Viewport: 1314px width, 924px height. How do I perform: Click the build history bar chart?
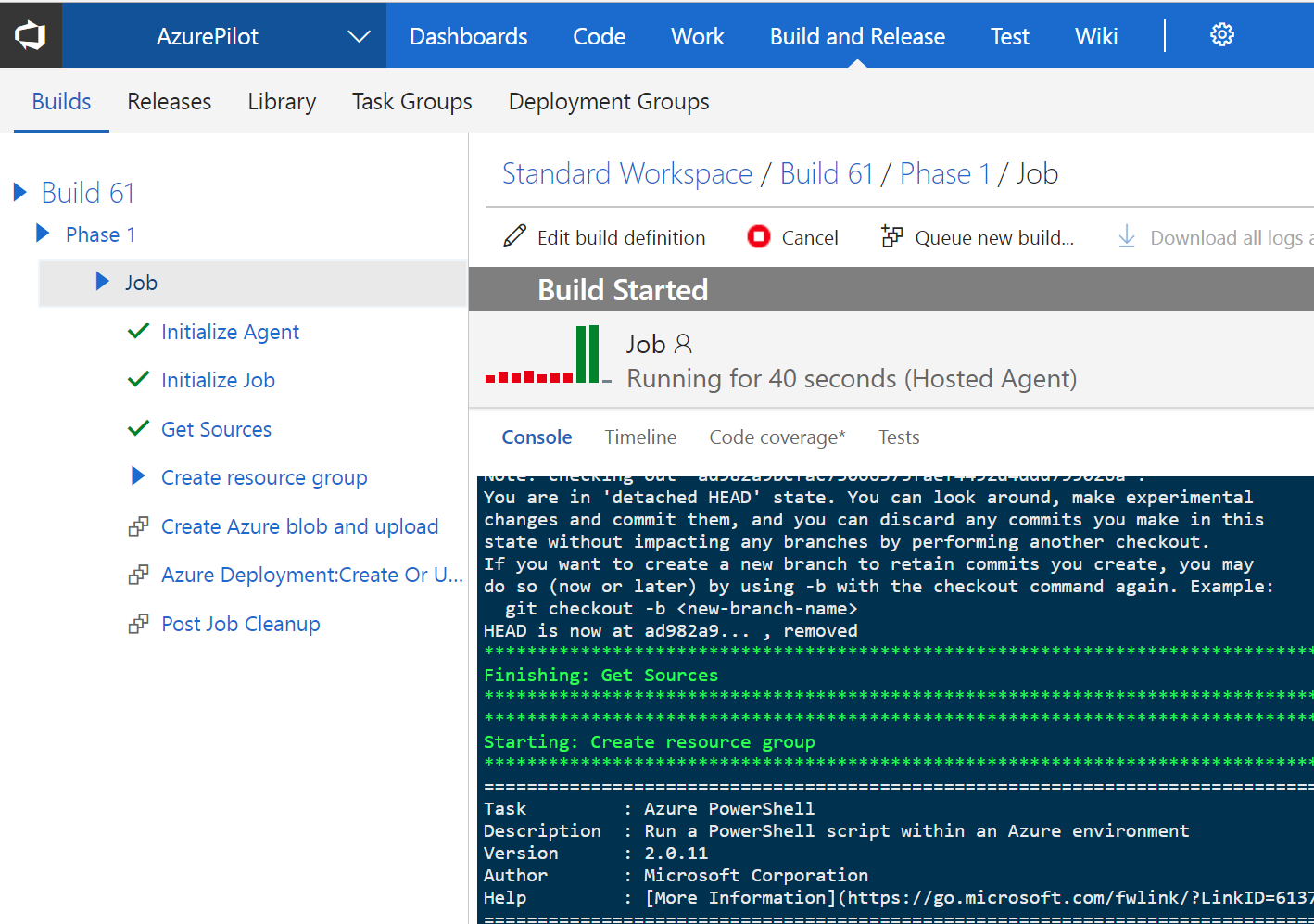pyautogui.click(x=548, y=355)
